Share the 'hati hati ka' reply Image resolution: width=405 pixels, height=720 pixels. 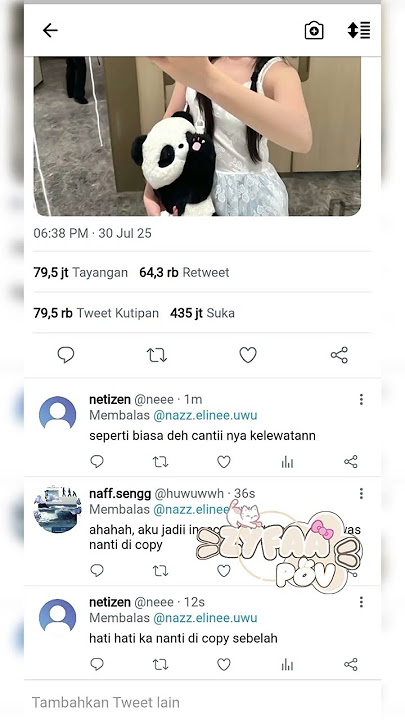pyautogui.click(x=351, y=664)
